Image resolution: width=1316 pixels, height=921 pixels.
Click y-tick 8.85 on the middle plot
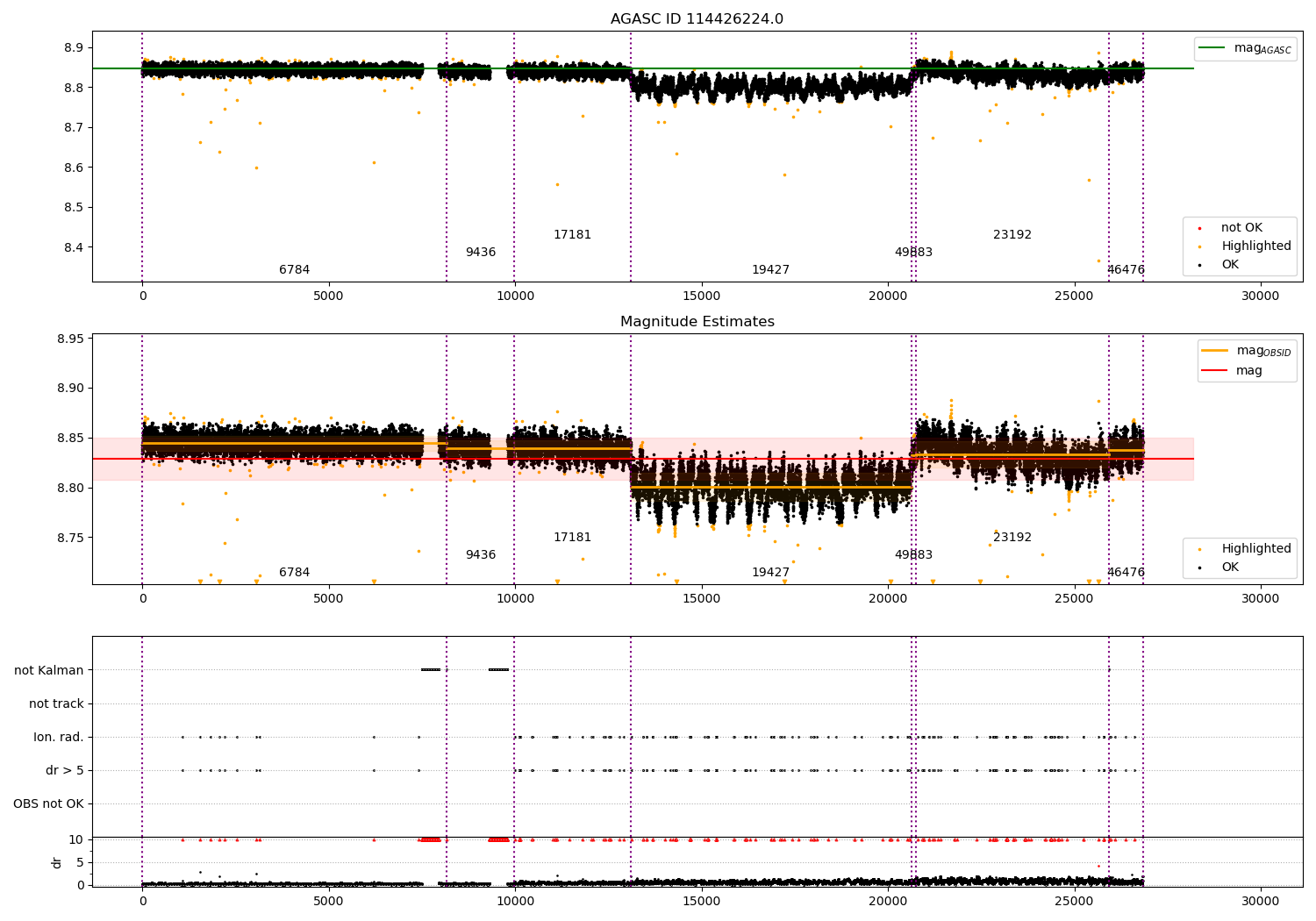click(x=70, y=439)
